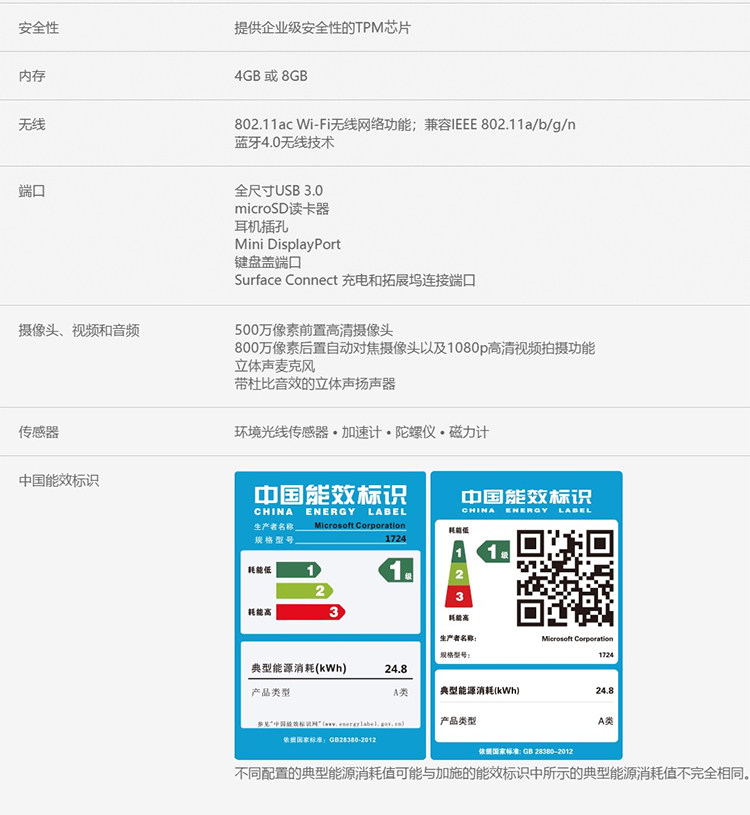Screen dimensions: 750x815
Task: Select the memory value 4GB 或 8GB
Action: [x=271, y=76]
